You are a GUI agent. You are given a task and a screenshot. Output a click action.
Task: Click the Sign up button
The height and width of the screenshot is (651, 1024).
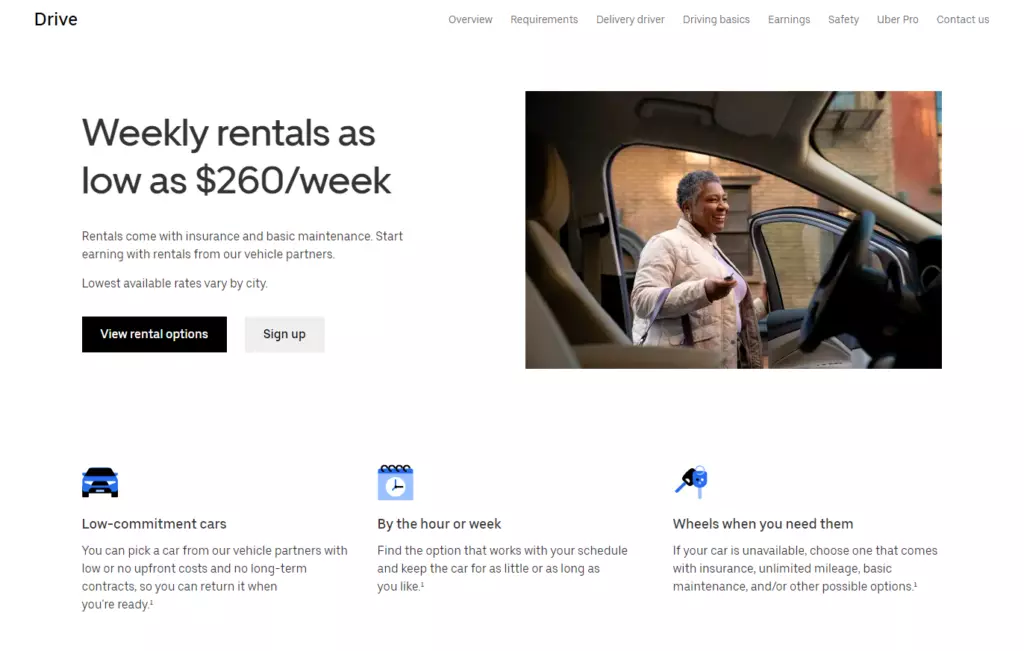(x=284, y=334)
